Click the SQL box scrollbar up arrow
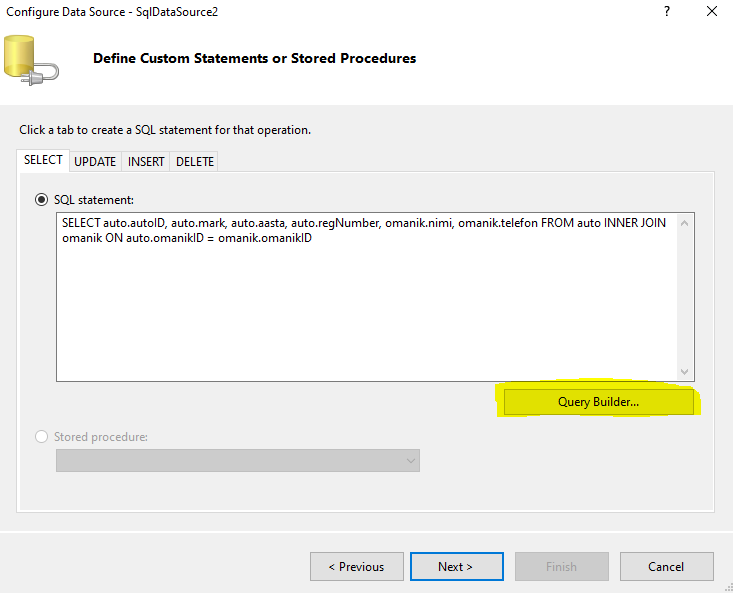 [685, 222]
